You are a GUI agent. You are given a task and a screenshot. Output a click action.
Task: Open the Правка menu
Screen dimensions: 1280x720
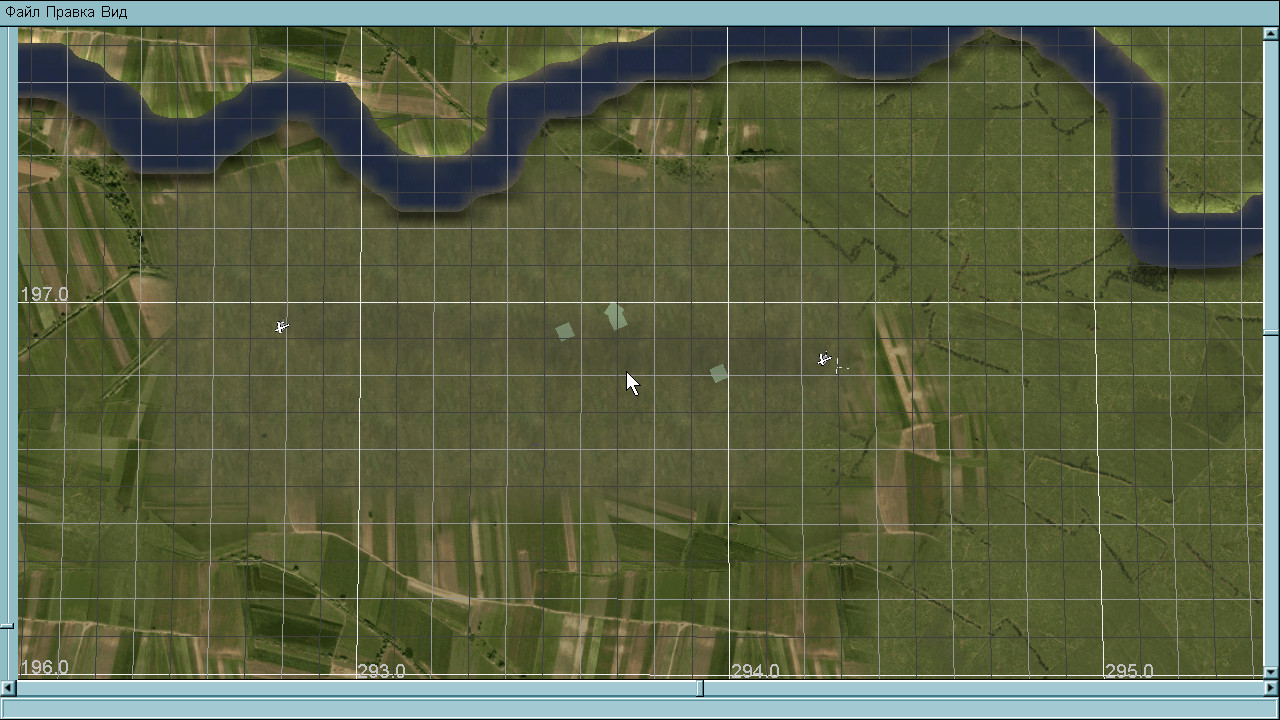(71, 12)
